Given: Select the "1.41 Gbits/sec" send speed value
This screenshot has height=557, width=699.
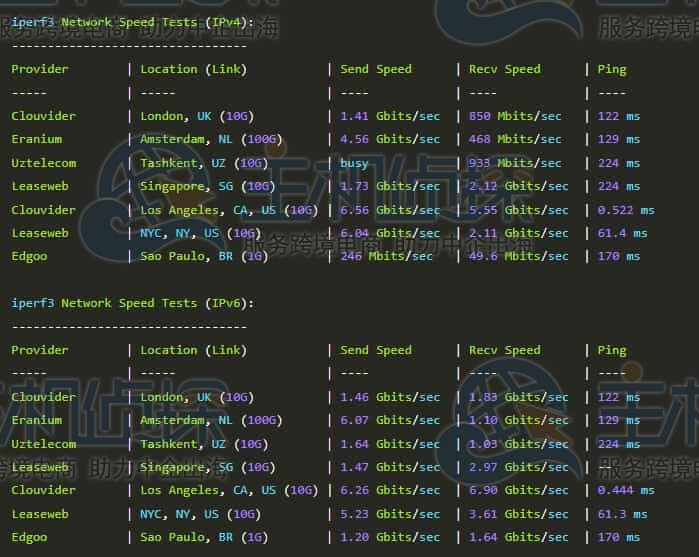Looking at the screenshot, I should point(390,116).
